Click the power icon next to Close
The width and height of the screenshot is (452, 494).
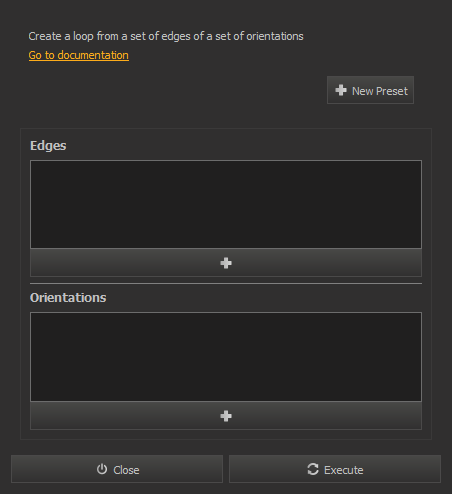(102, 469)
